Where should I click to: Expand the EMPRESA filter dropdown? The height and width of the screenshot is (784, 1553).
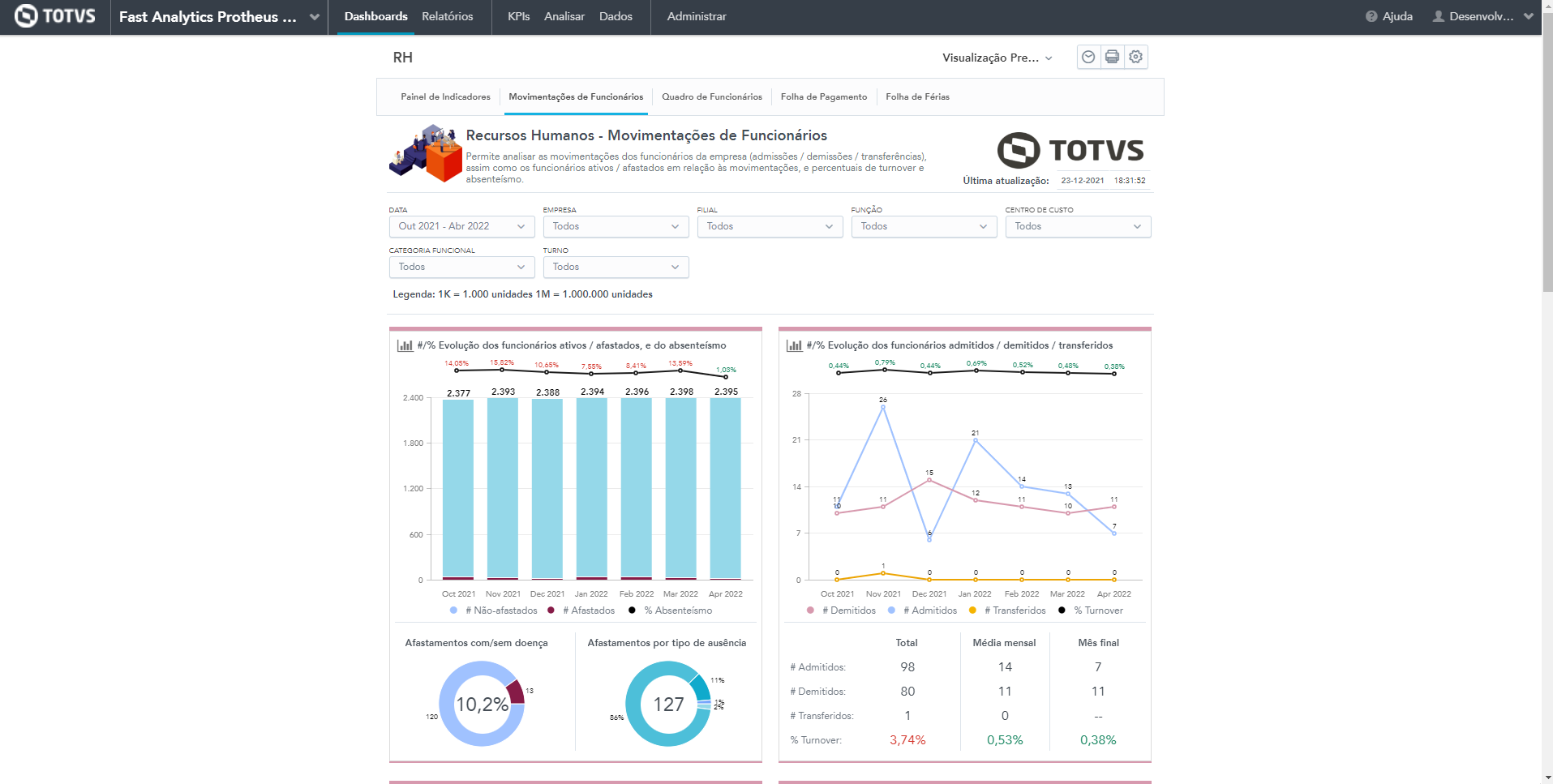[x=615, y=226]
